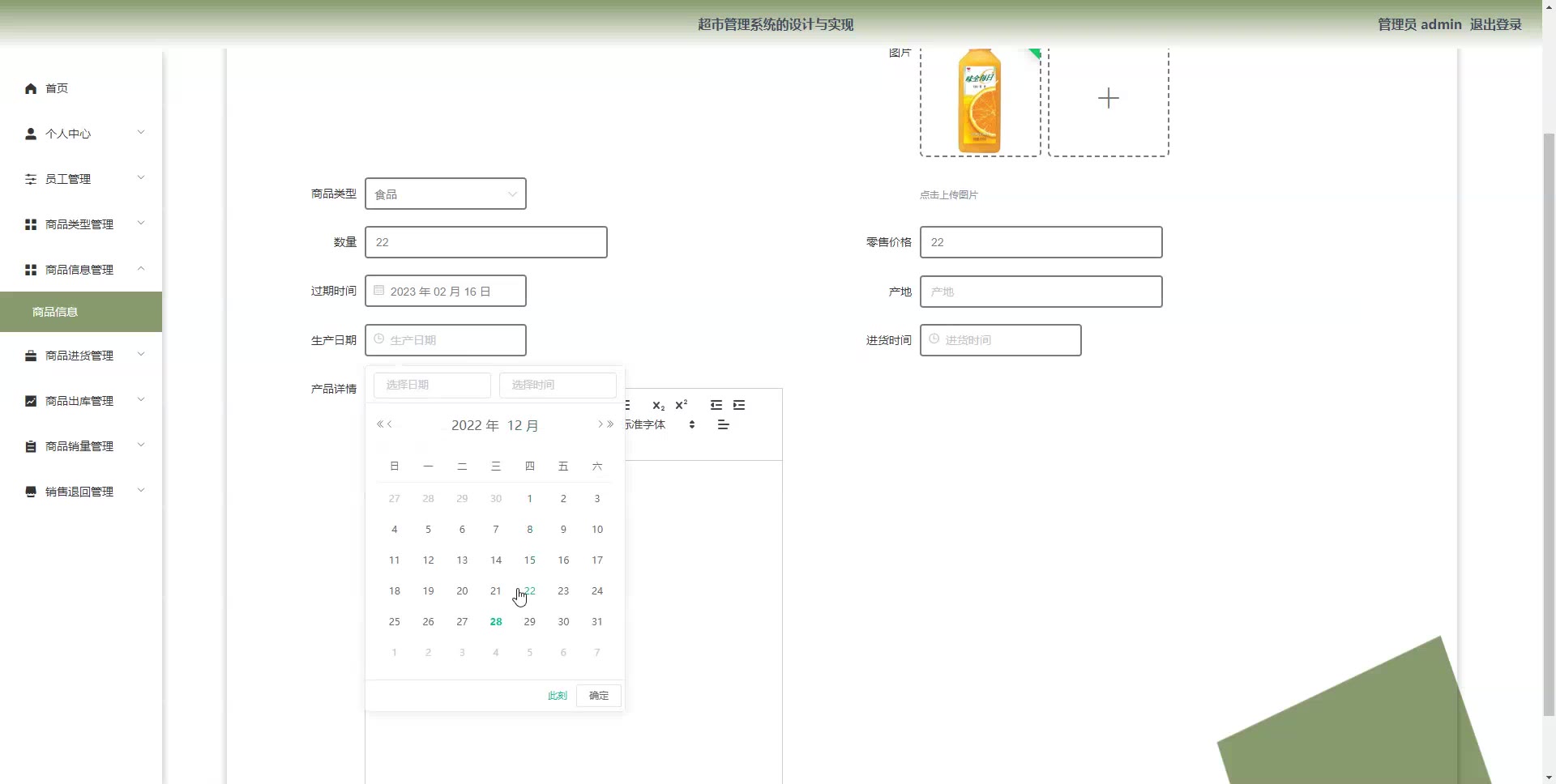Collapse the 商品信息管理 menu chevron

pos(141,269)
